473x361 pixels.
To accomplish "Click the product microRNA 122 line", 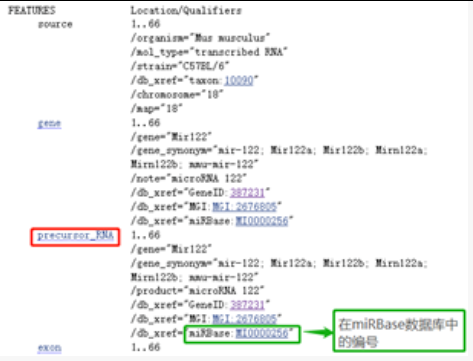I will click(197, 291).
